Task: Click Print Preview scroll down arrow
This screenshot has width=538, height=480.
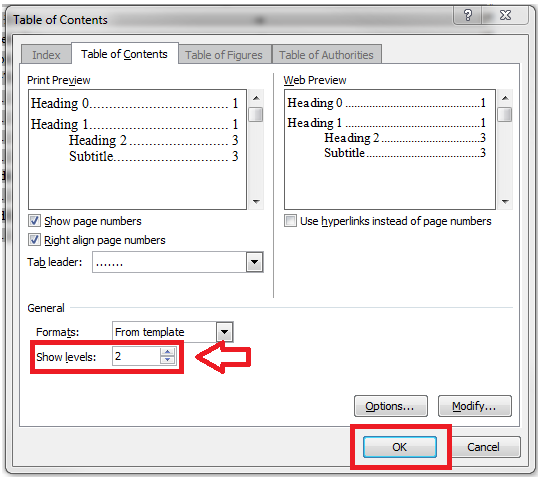Action: (x=256, y=201)
